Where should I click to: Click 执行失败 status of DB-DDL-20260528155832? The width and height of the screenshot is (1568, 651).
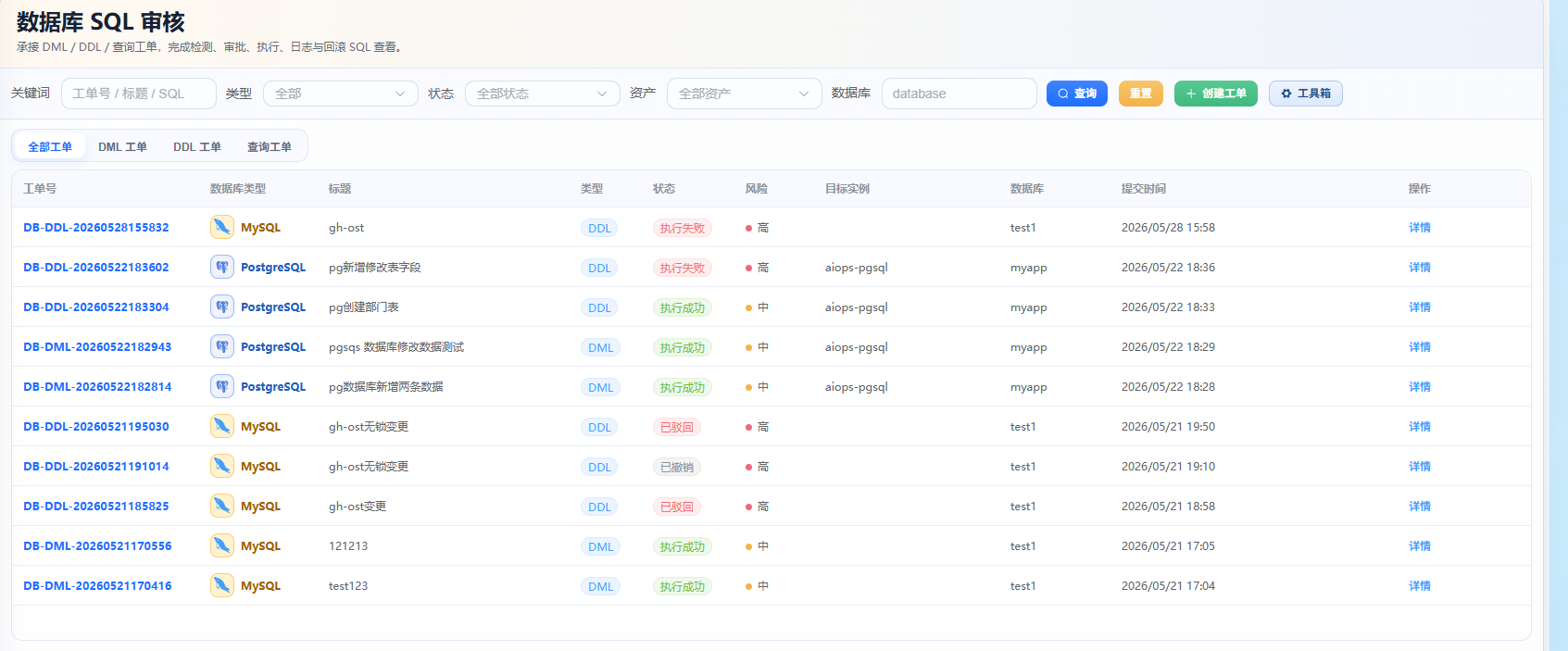[x=683, y=228]
